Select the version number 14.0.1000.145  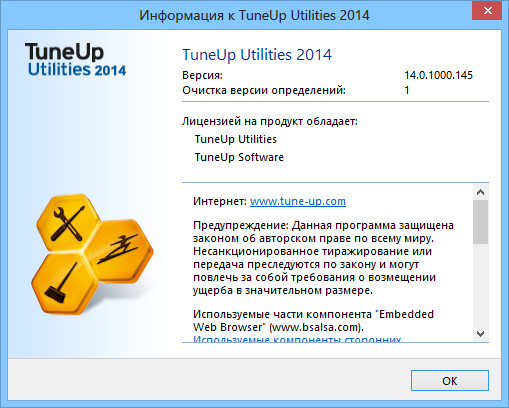(x=438, y=75)
